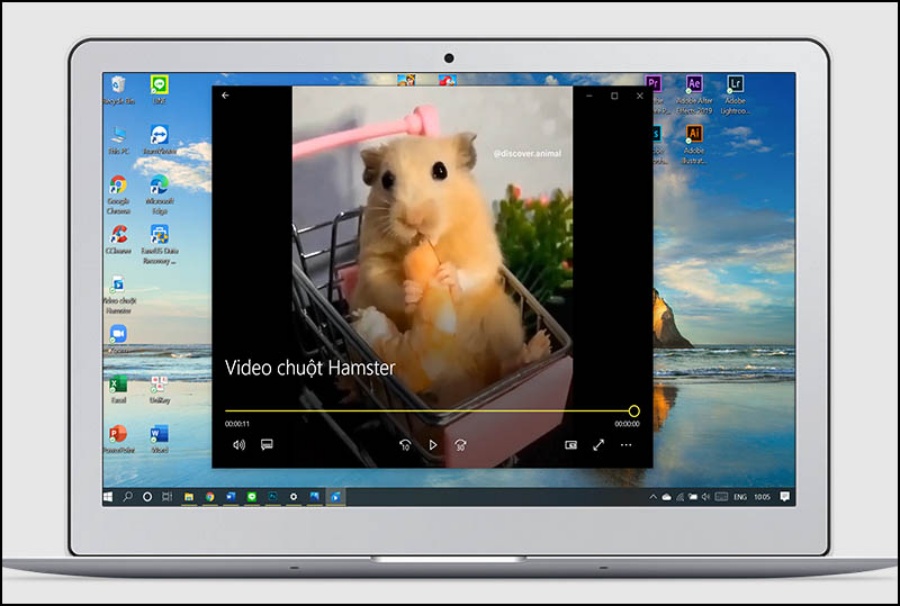Open the Windows Start menu
This screenshot has width=900, height=606.
(x=109, y=496)
